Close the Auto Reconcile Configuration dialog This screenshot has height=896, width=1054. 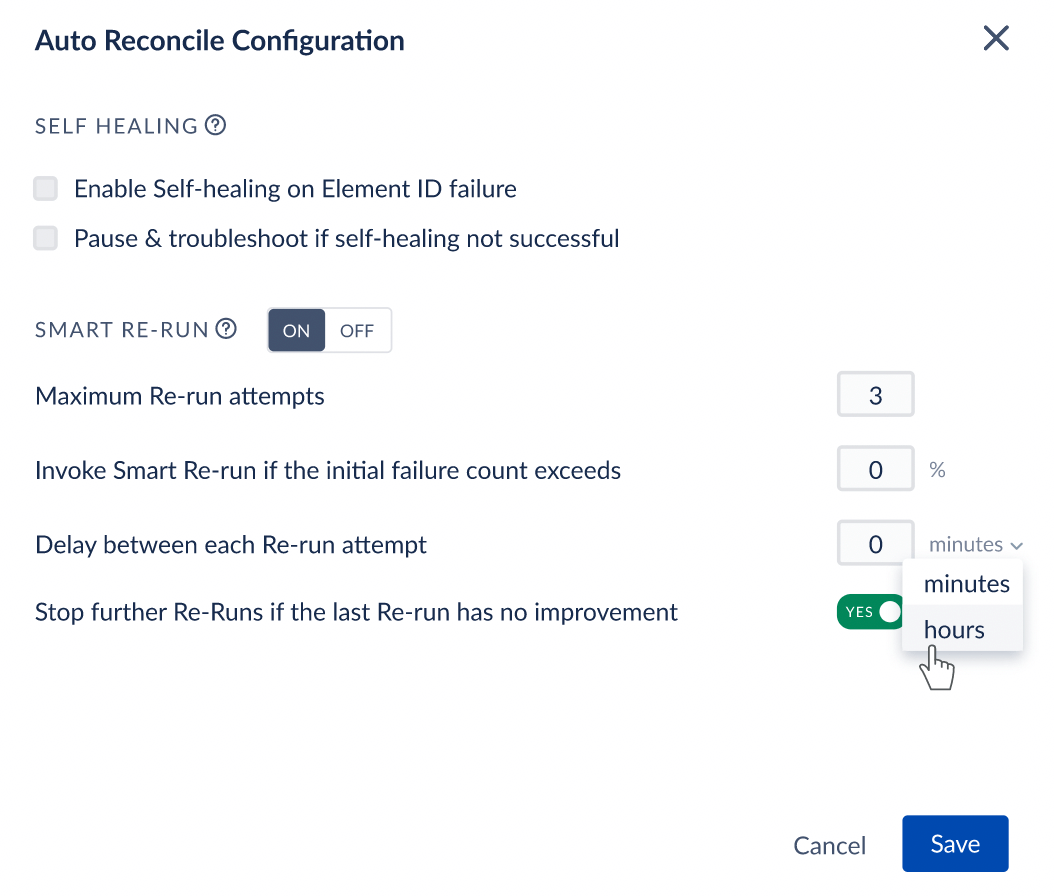pyautogui.click(x=996, y=39)
